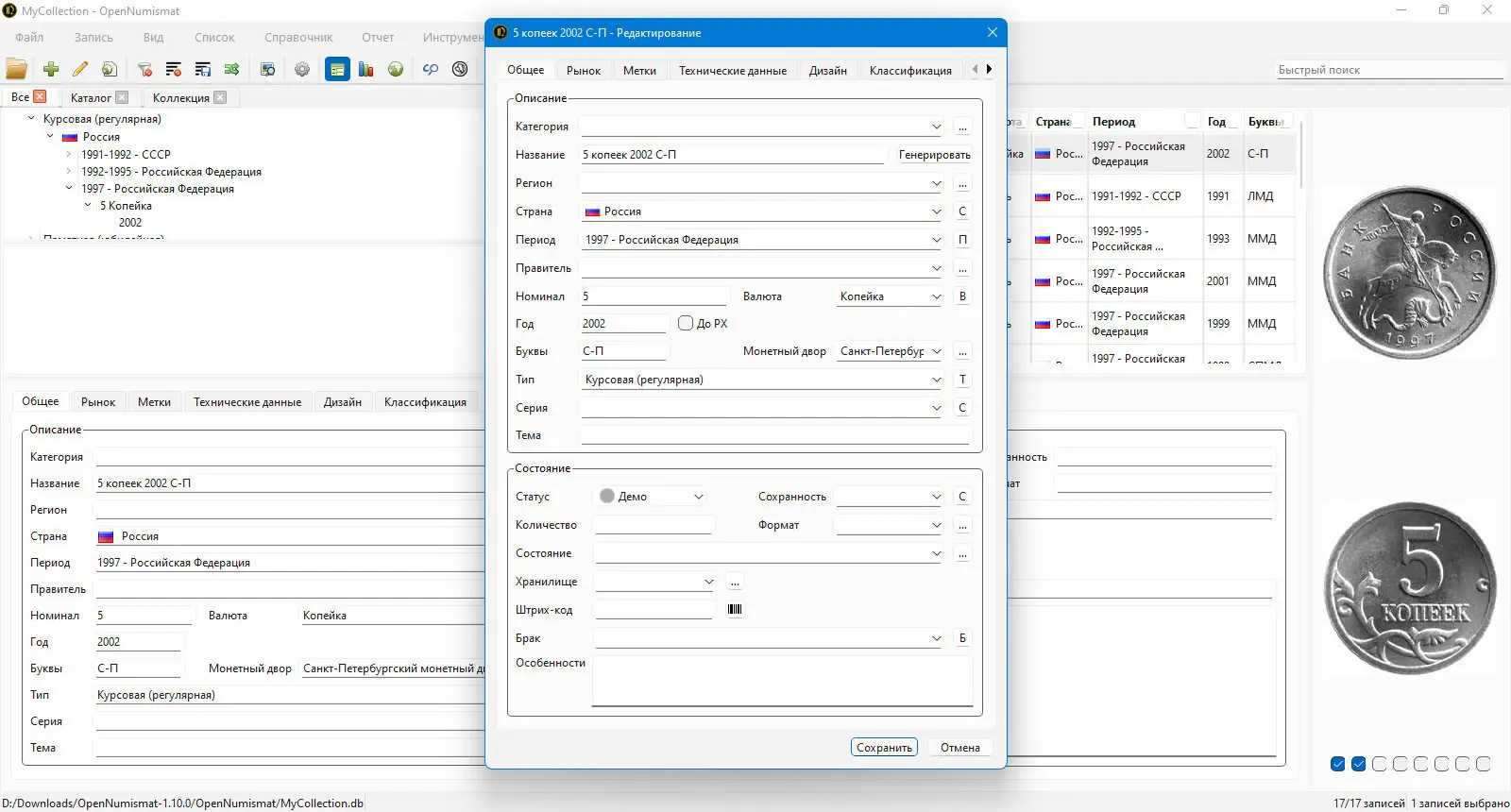This screenshot has height=812, width=1511.
Task: Toggle the highlighted details view icon
Action: [337, 69]
